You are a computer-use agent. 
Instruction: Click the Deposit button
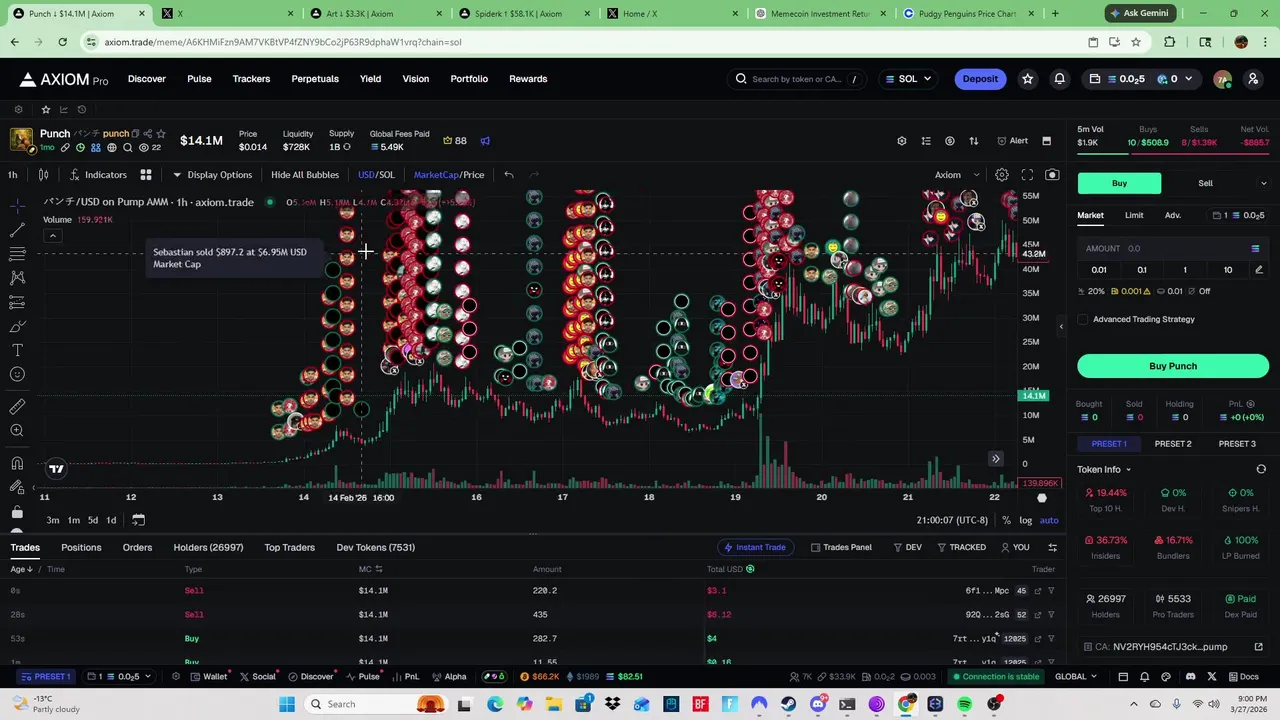980,79
